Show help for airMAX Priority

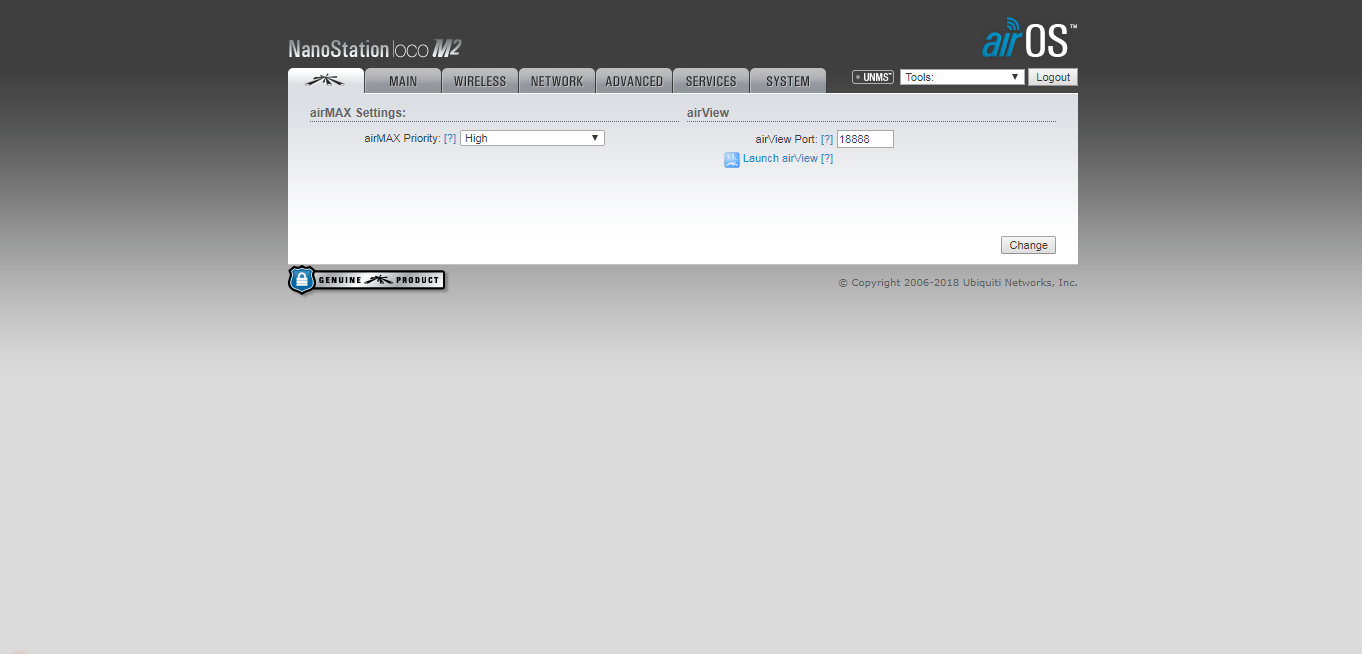tap(450, 139)
